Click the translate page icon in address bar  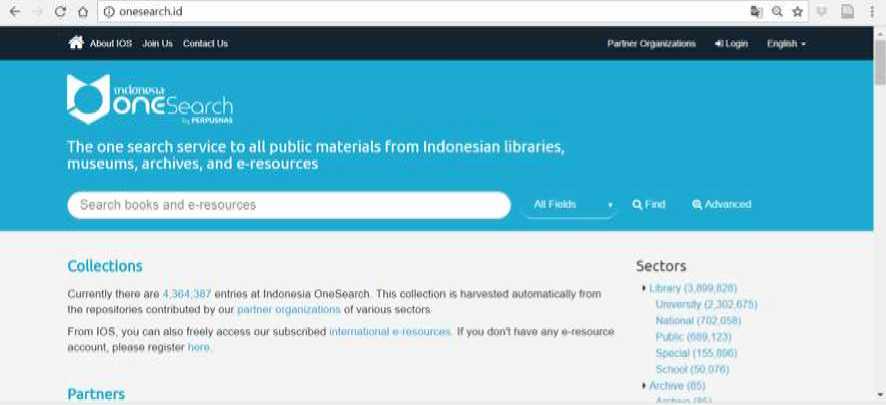[x=756, y=12]
